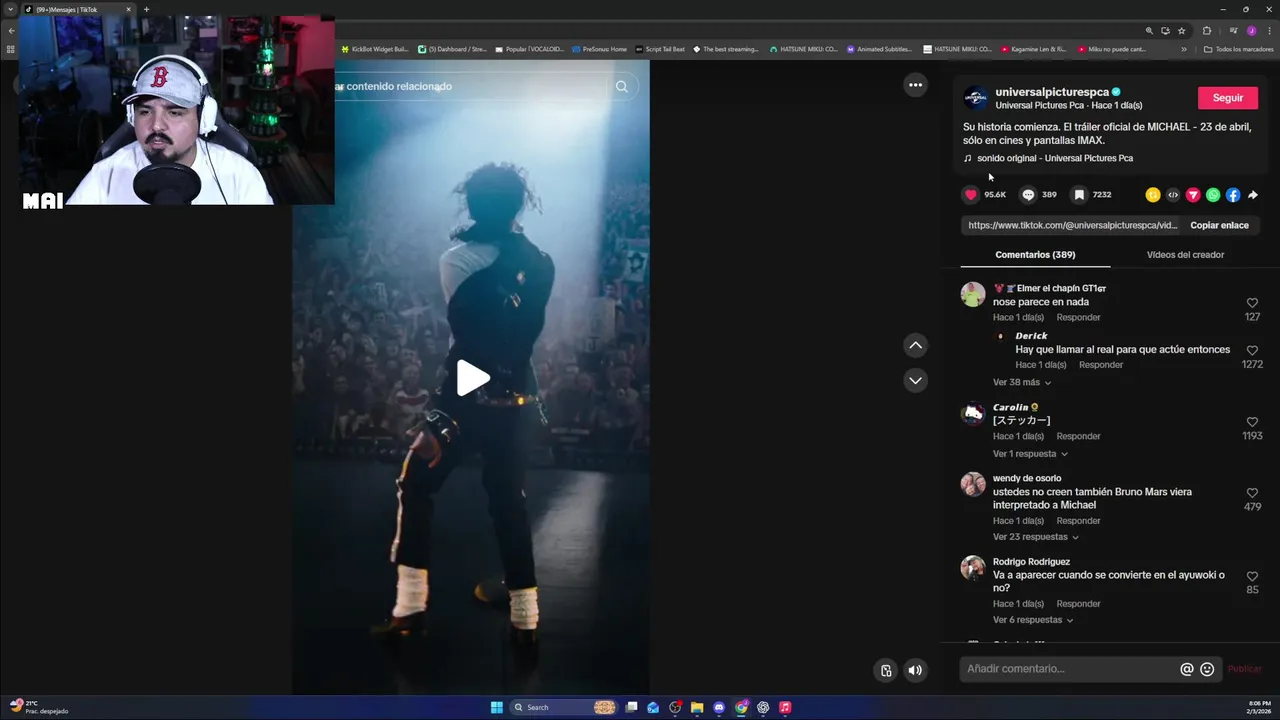This screenshot has height=720, width=1280.
Task: Open Discord from the taskbar
Action: tap(719, 707)
